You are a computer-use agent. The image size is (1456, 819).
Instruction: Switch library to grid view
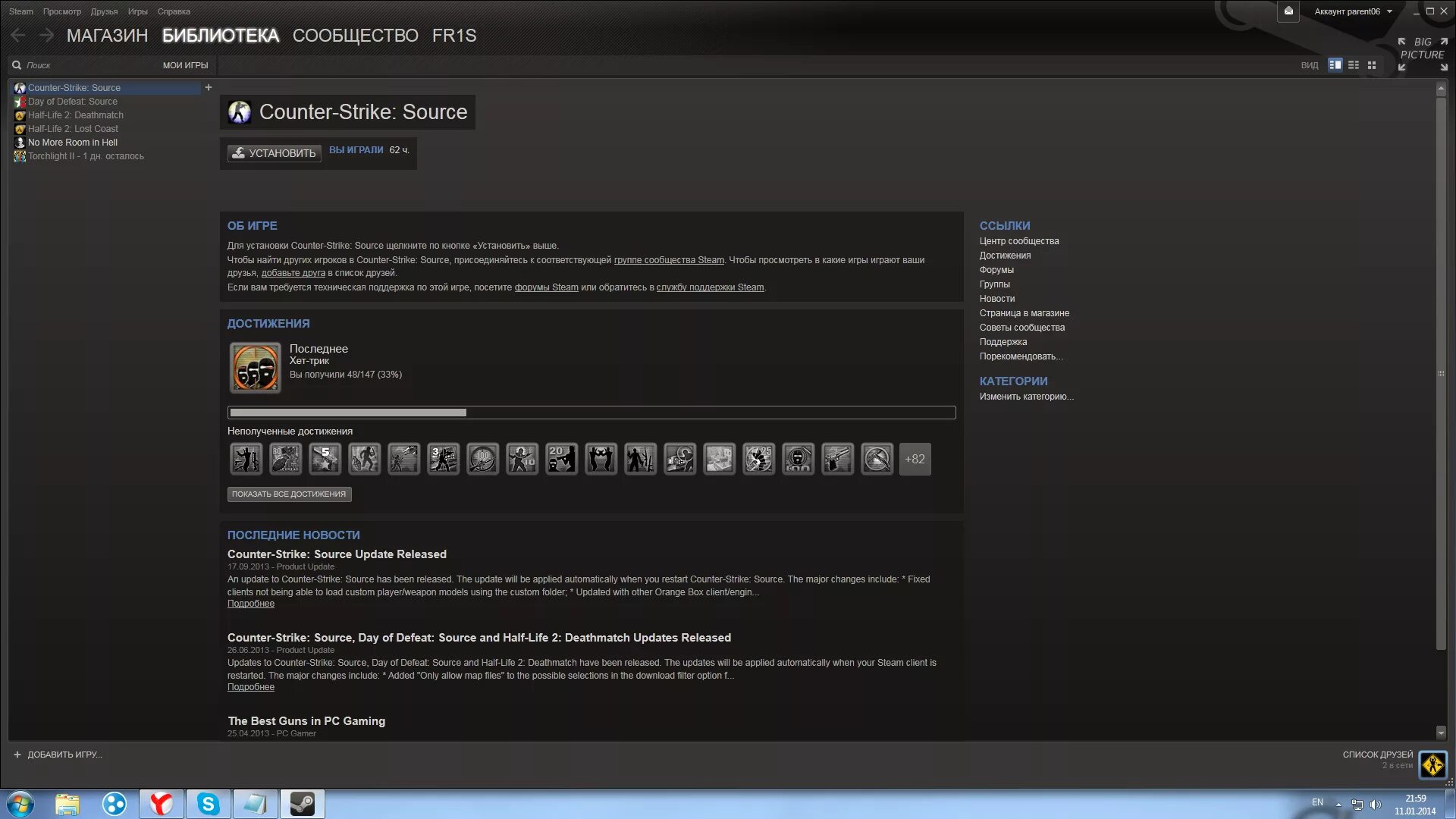1372,65
